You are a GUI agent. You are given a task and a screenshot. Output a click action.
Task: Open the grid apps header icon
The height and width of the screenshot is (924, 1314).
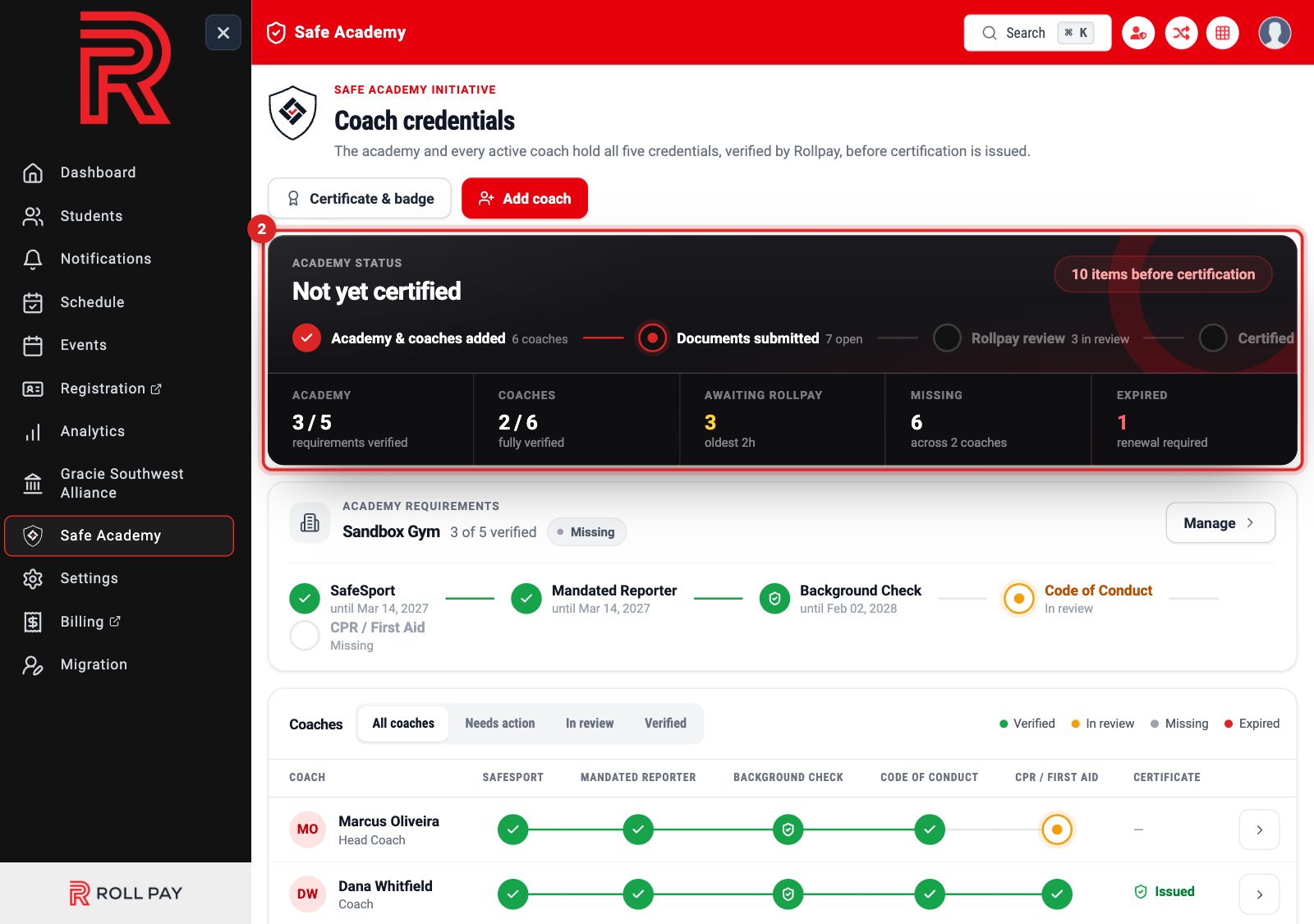point(1223,33)
